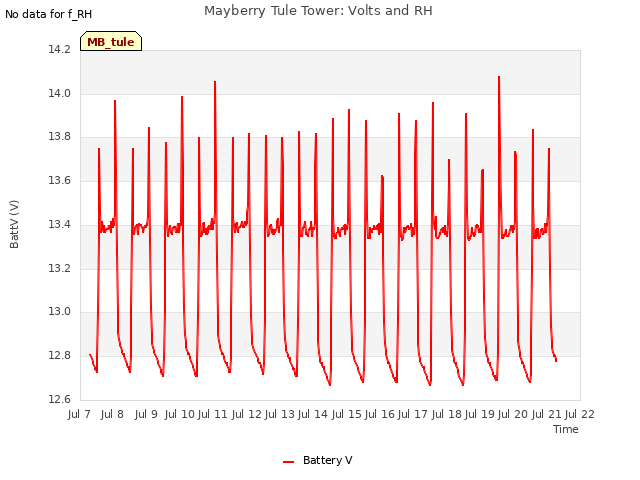Click the MB_tule station label

[111, 42]
